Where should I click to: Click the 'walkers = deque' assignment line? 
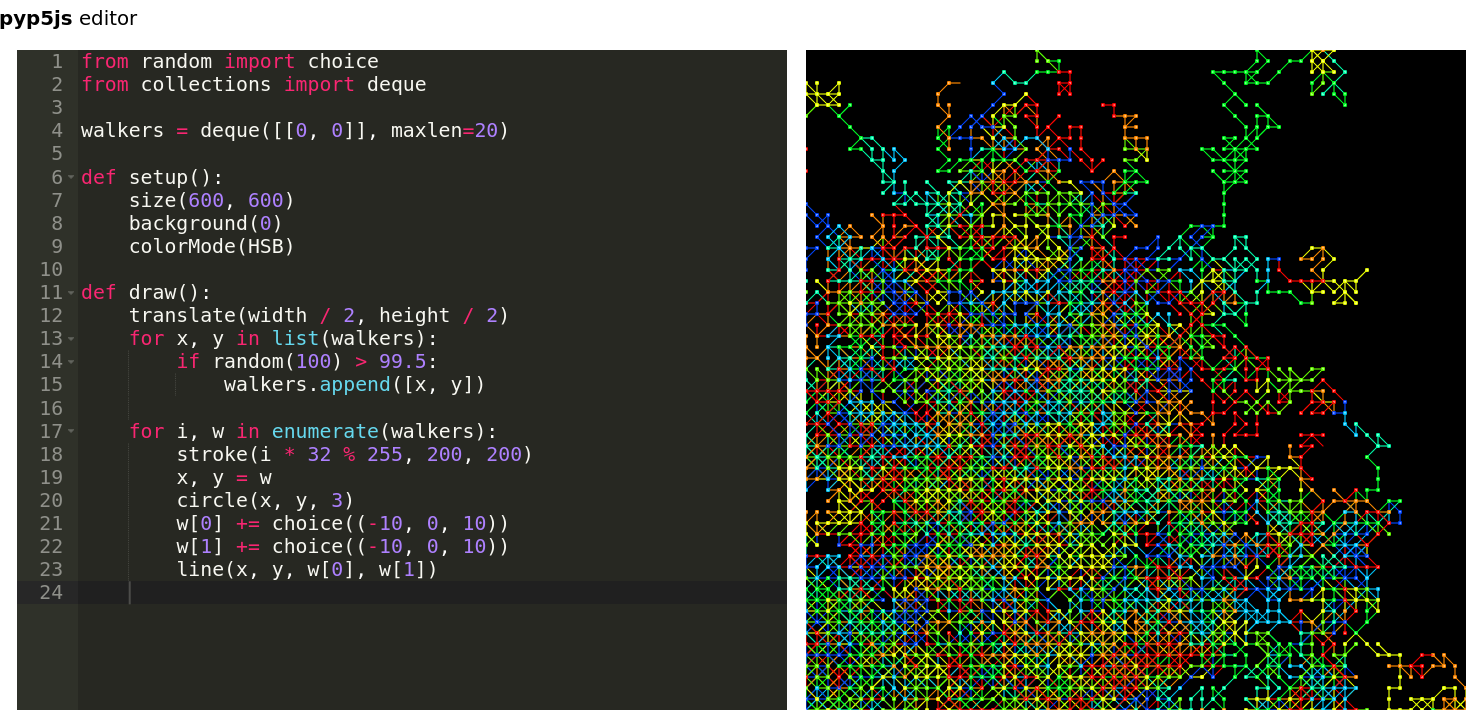click(295, 131)
